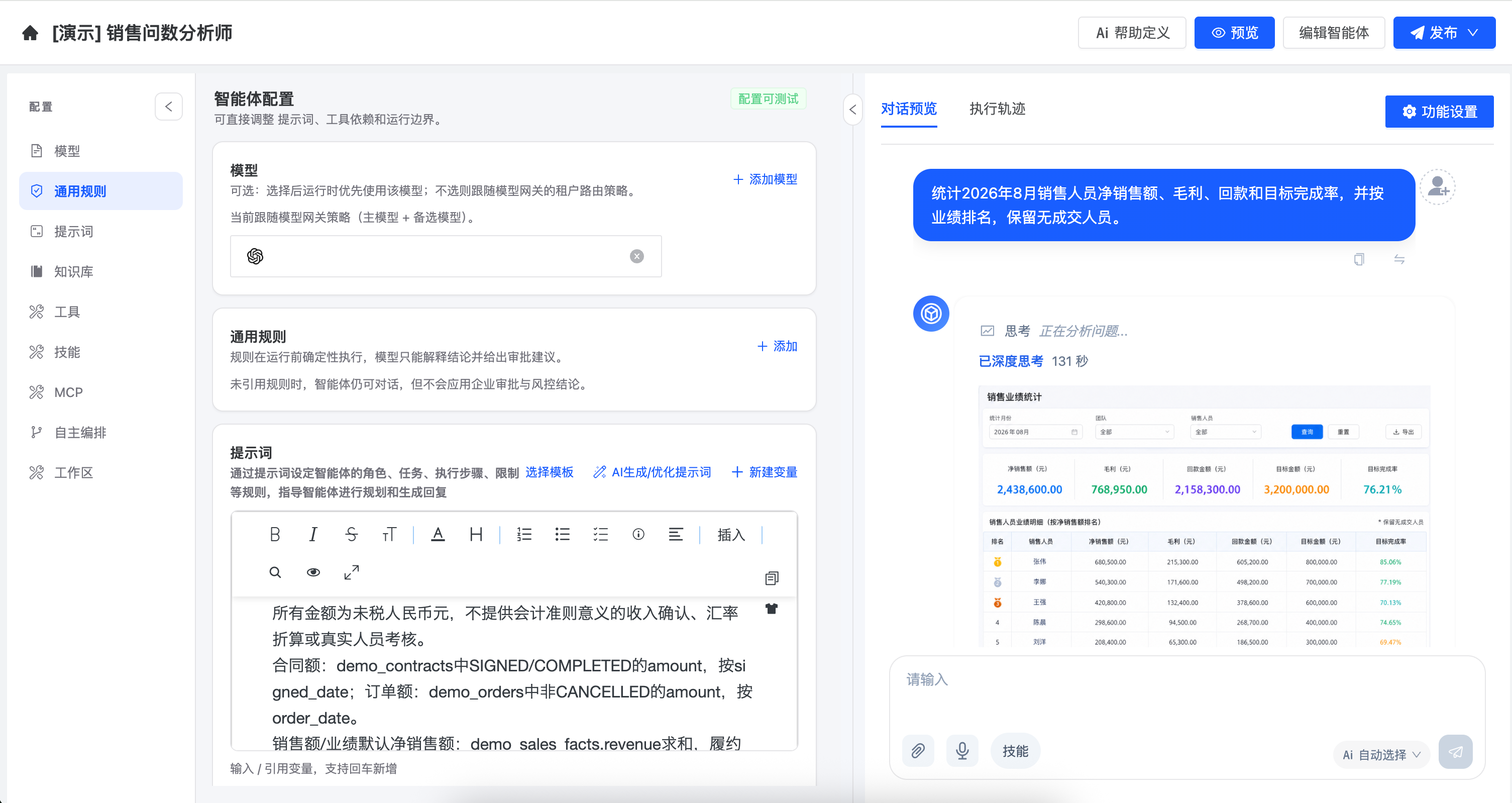Insert a bulleted list
This screenshot has width=1512, height=803.
pos(562,534)
